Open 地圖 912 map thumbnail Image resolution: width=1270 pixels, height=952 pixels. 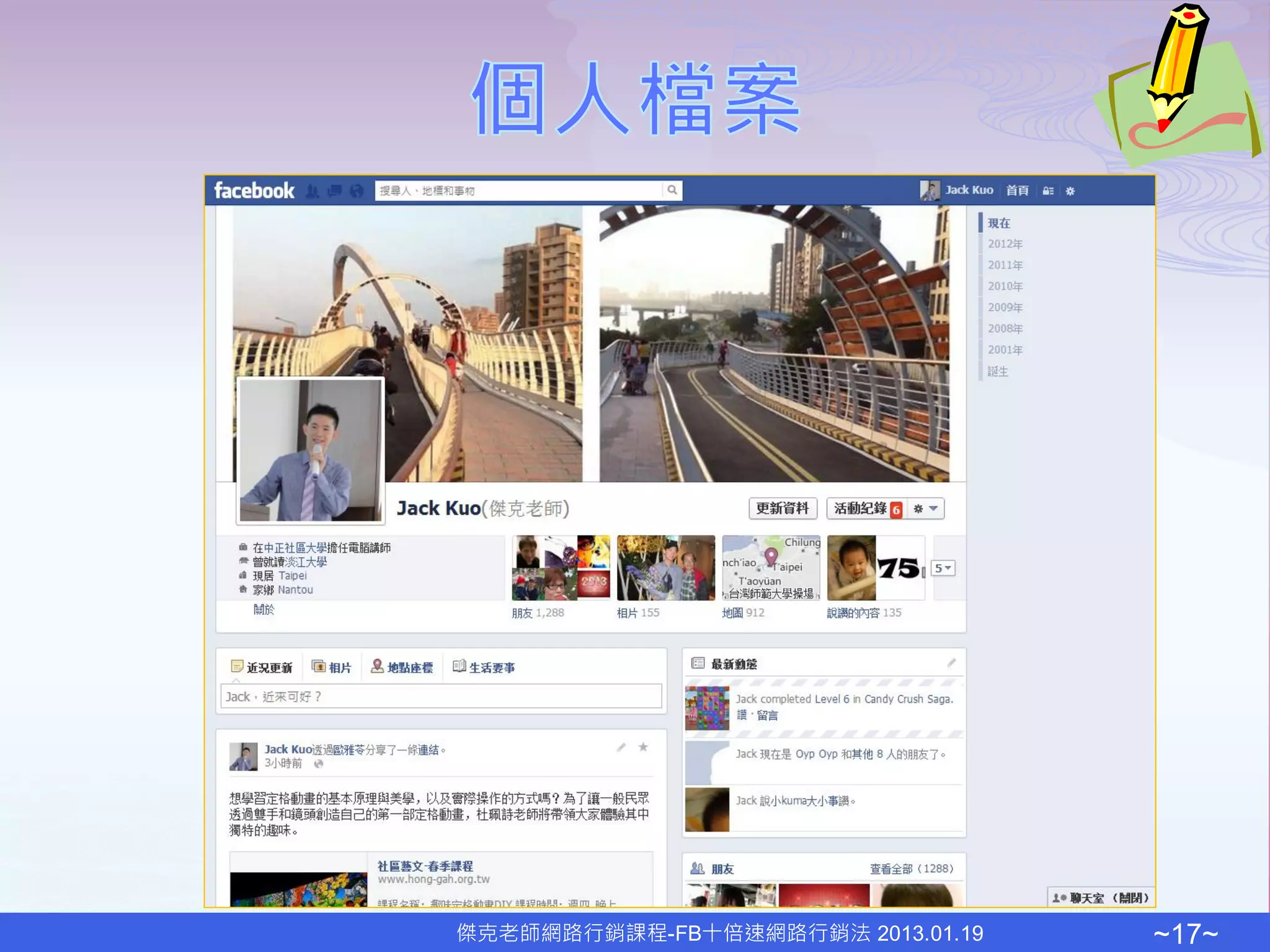pyautogui.click(x=771, y=568)
